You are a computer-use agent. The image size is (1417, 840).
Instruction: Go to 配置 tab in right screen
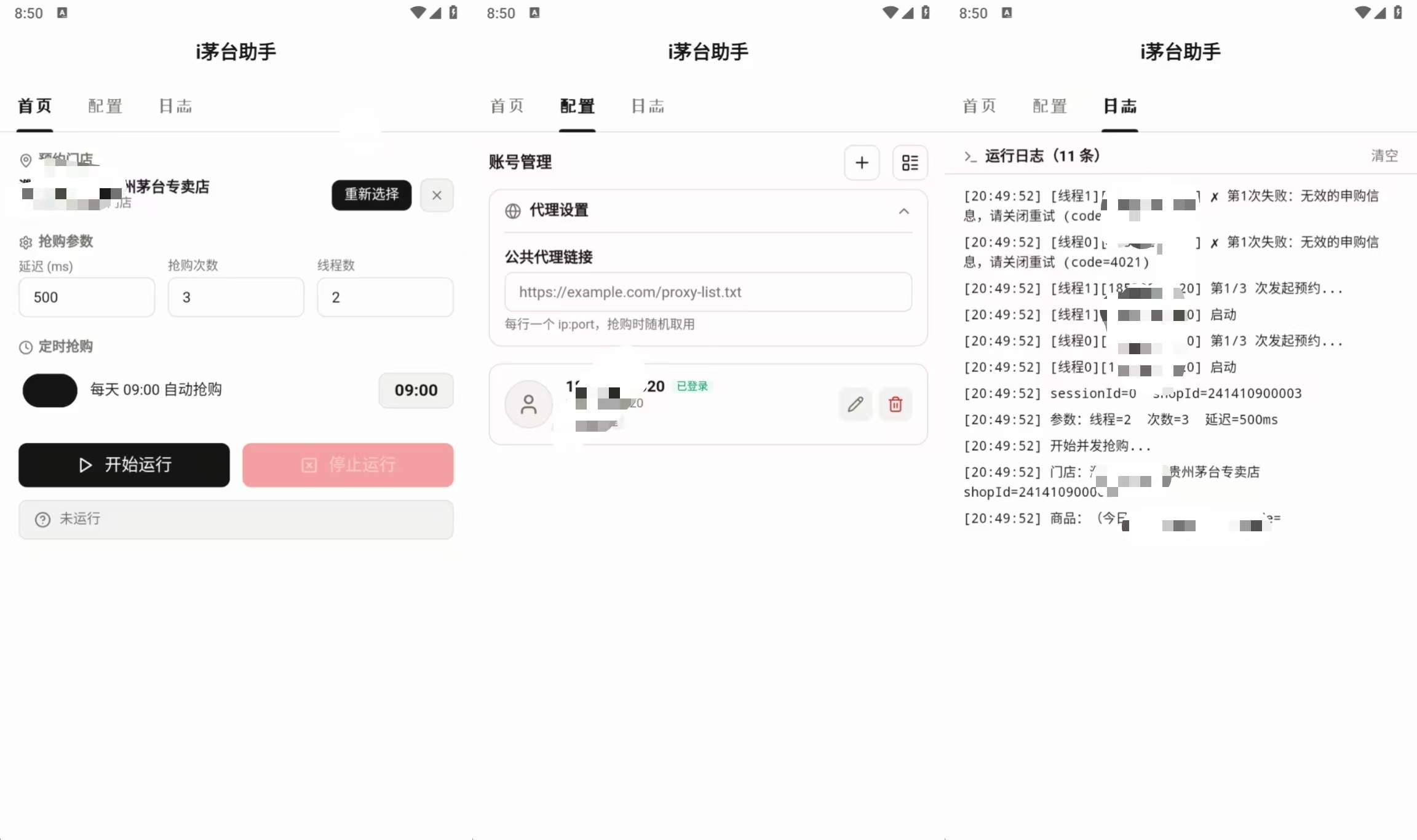(x=1050, y=106)
